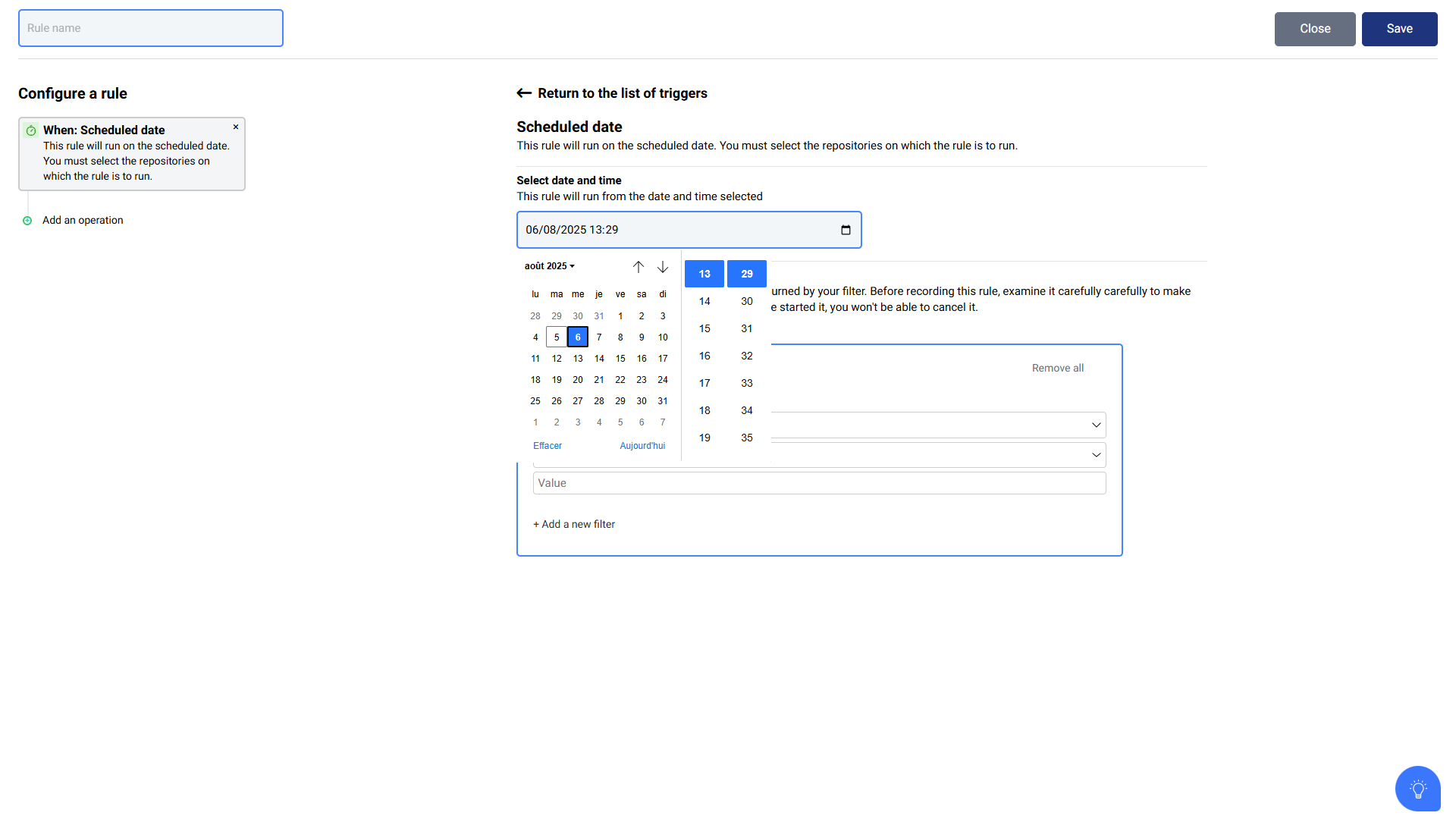Click Effacer to clear the date

(548, 446)
